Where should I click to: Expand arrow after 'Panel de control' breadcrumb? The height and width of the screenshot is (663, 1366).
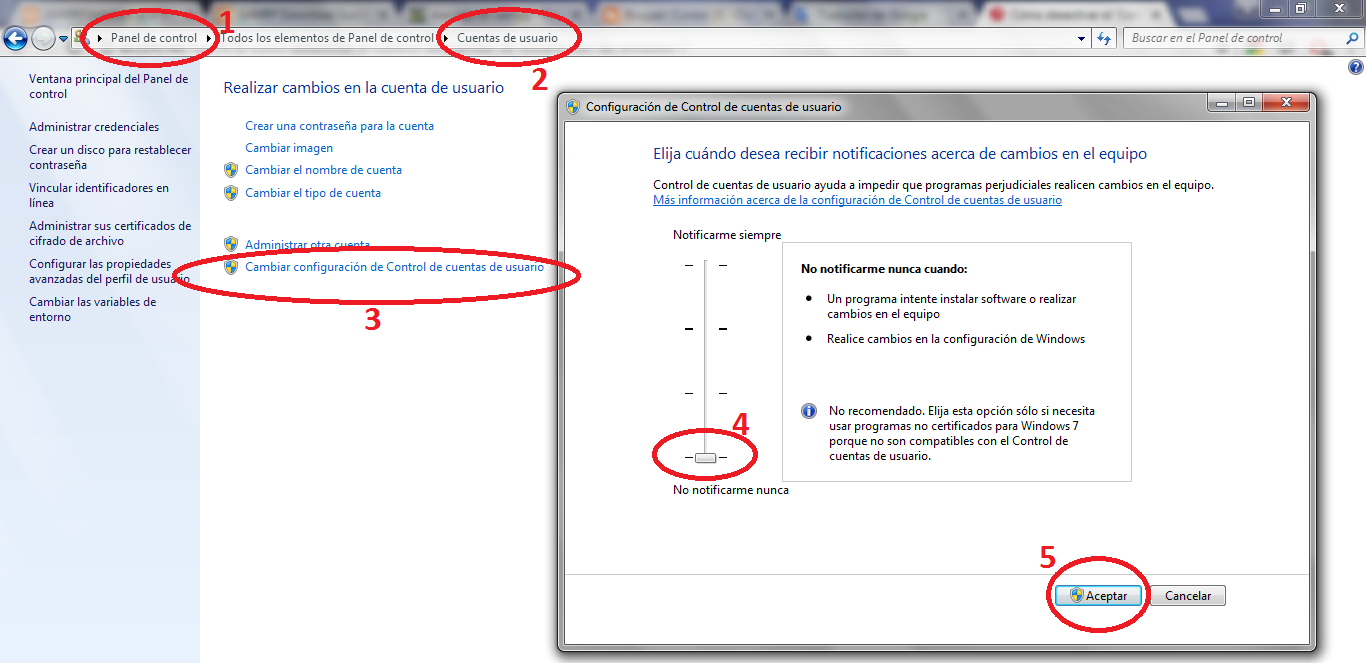coord(208,38)
